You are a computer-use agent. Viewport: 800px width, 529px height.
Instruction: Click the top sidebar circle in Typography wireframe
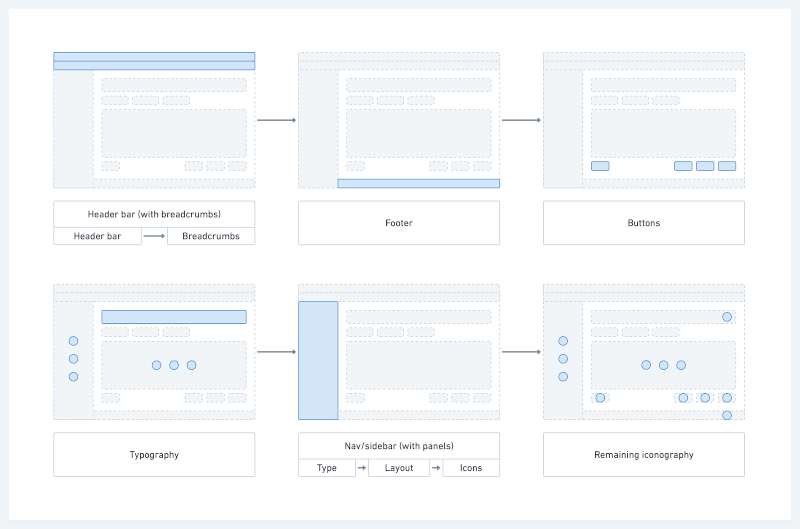coord(73,341)
